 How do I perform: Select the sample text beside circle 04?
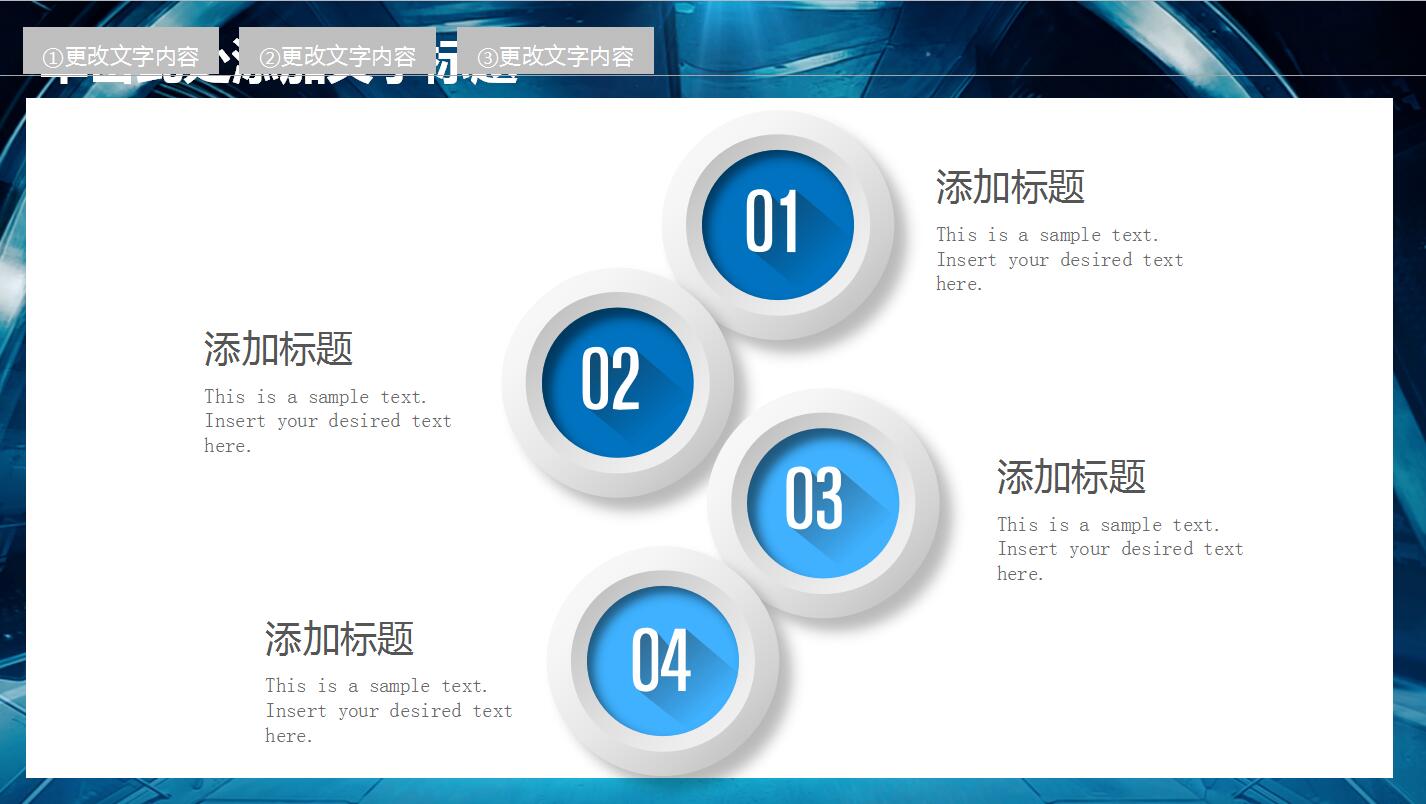point(388,710)
